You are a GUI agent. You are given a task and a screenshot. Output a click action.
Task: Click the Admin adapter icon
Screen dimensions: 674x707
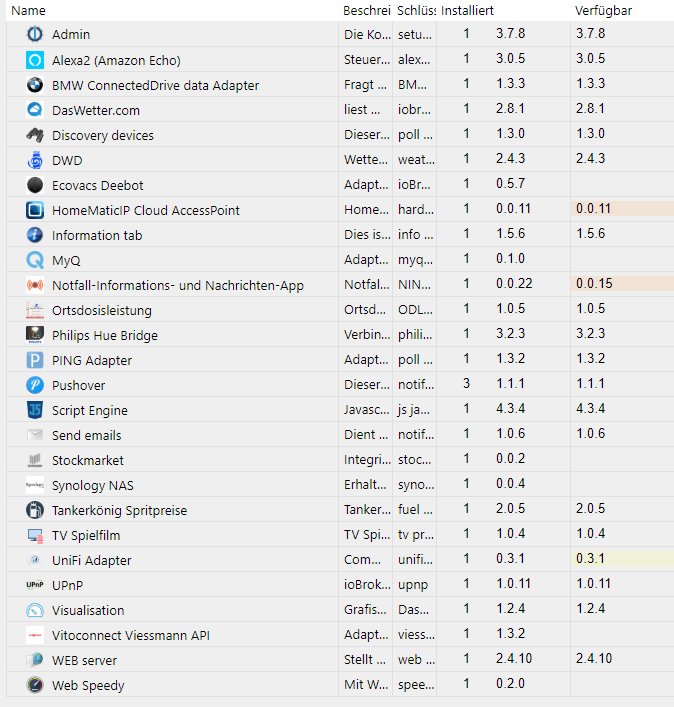coord(35,34)
